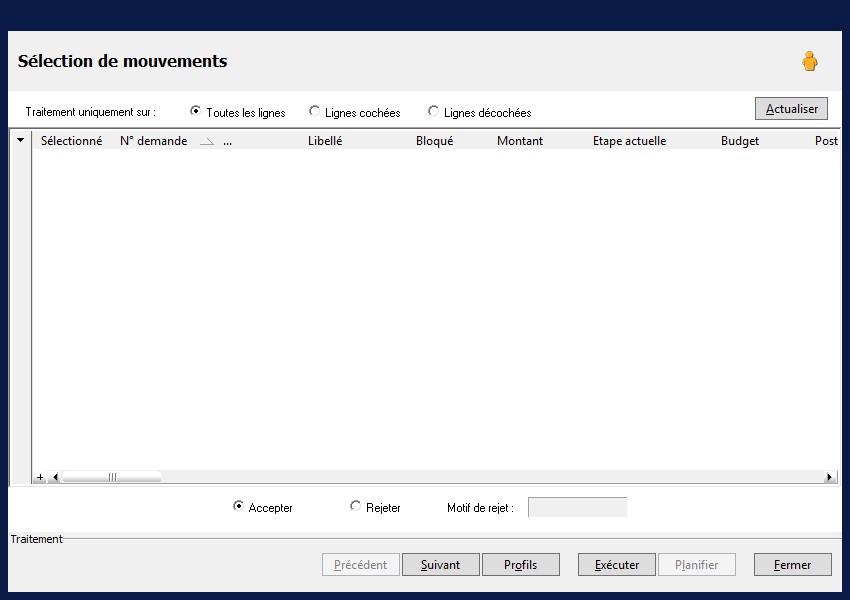850x600 pixels.
Task: Click the ellipsis column header
Action: [x=228, y=142]
